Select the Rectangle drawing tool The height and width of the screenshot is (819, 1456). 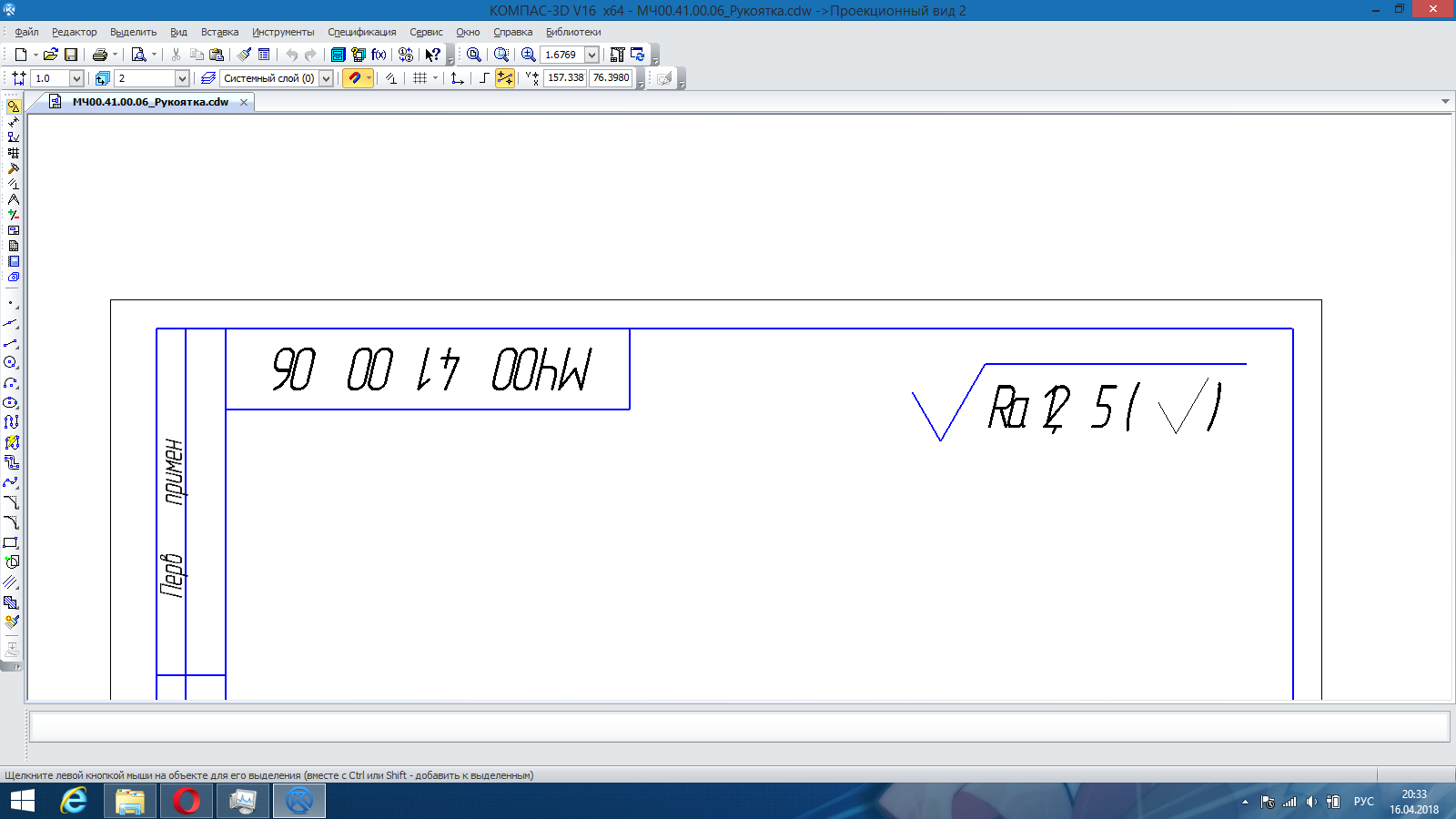11,542
